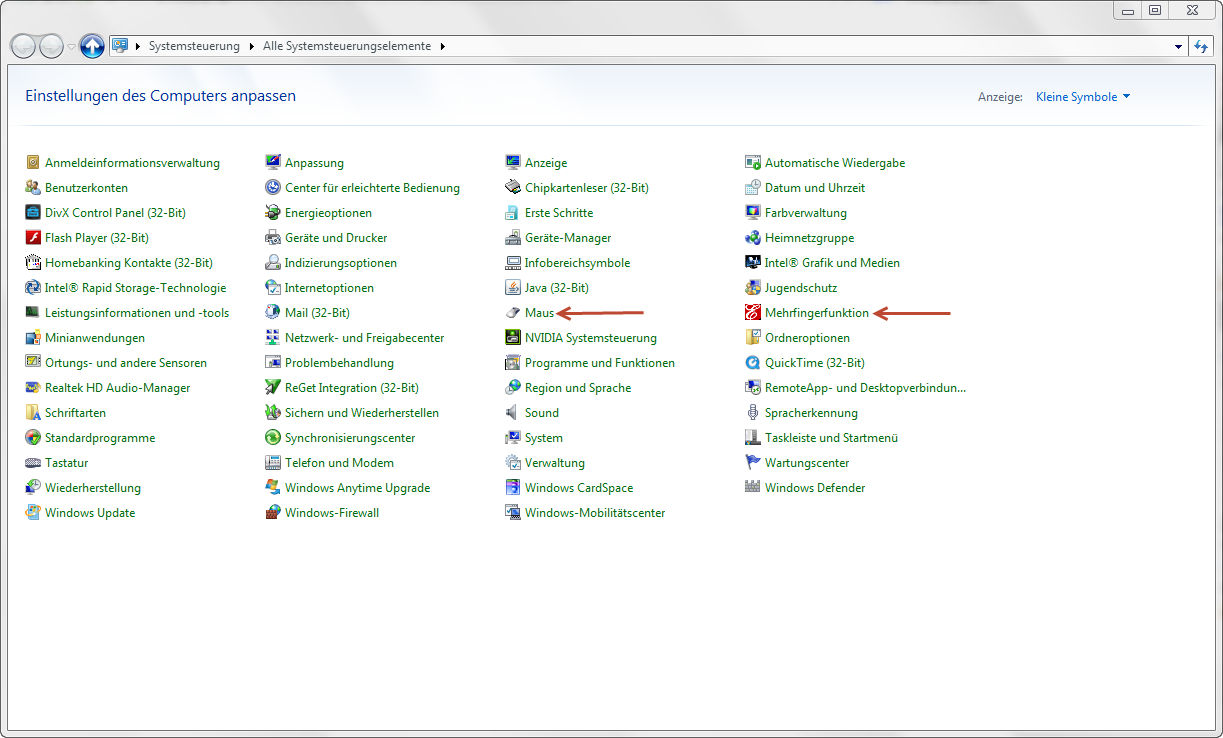Image resolution: width=1223 pixels, height=738 pixels.
Task: Open the Flash Player red icon
Action: click(x=33, y=238)
